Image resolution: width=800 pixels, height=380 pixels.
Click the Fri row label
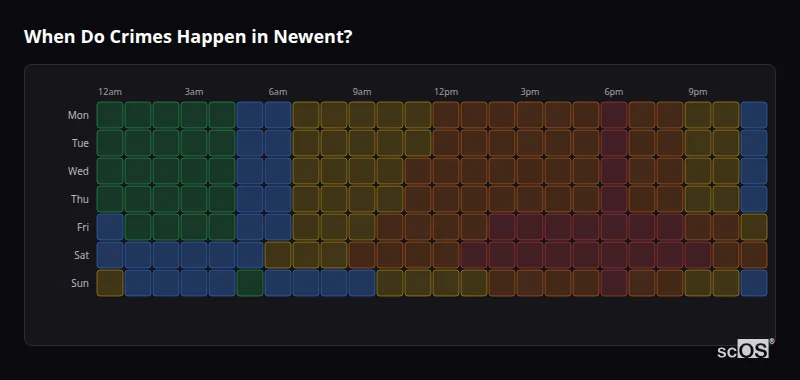click(x=83, y=227)
